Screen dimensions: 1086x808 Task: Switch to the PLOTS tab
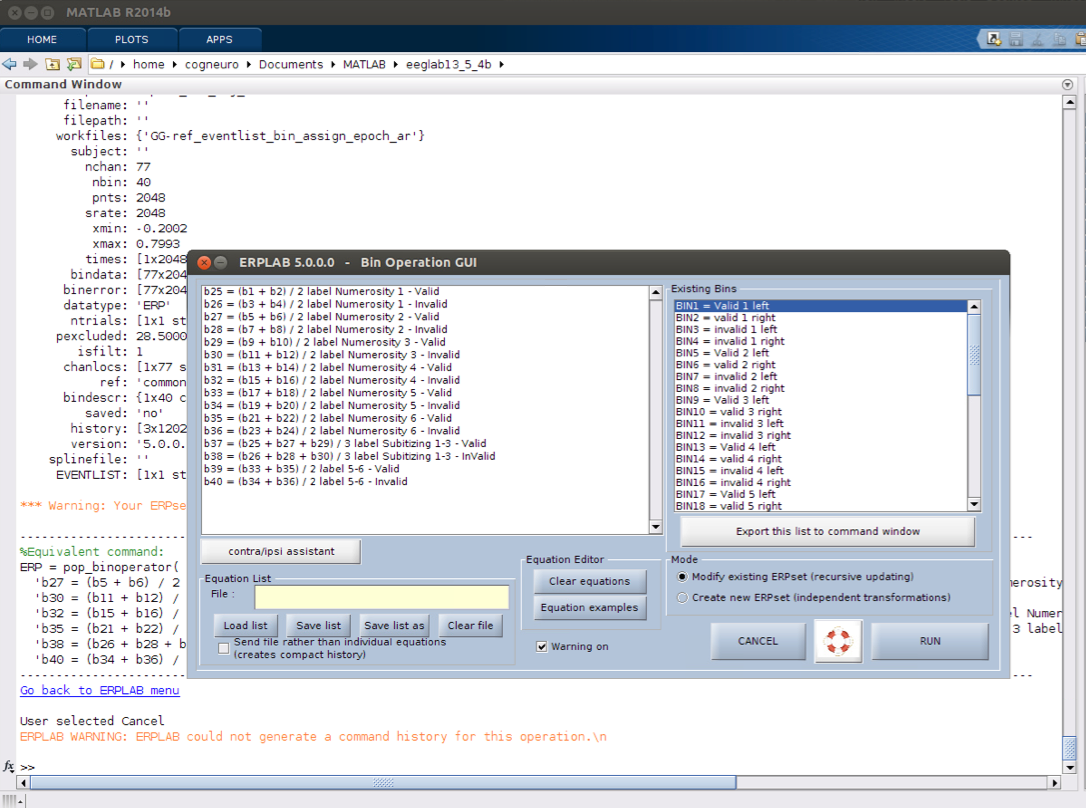click(x=132, y=39)
